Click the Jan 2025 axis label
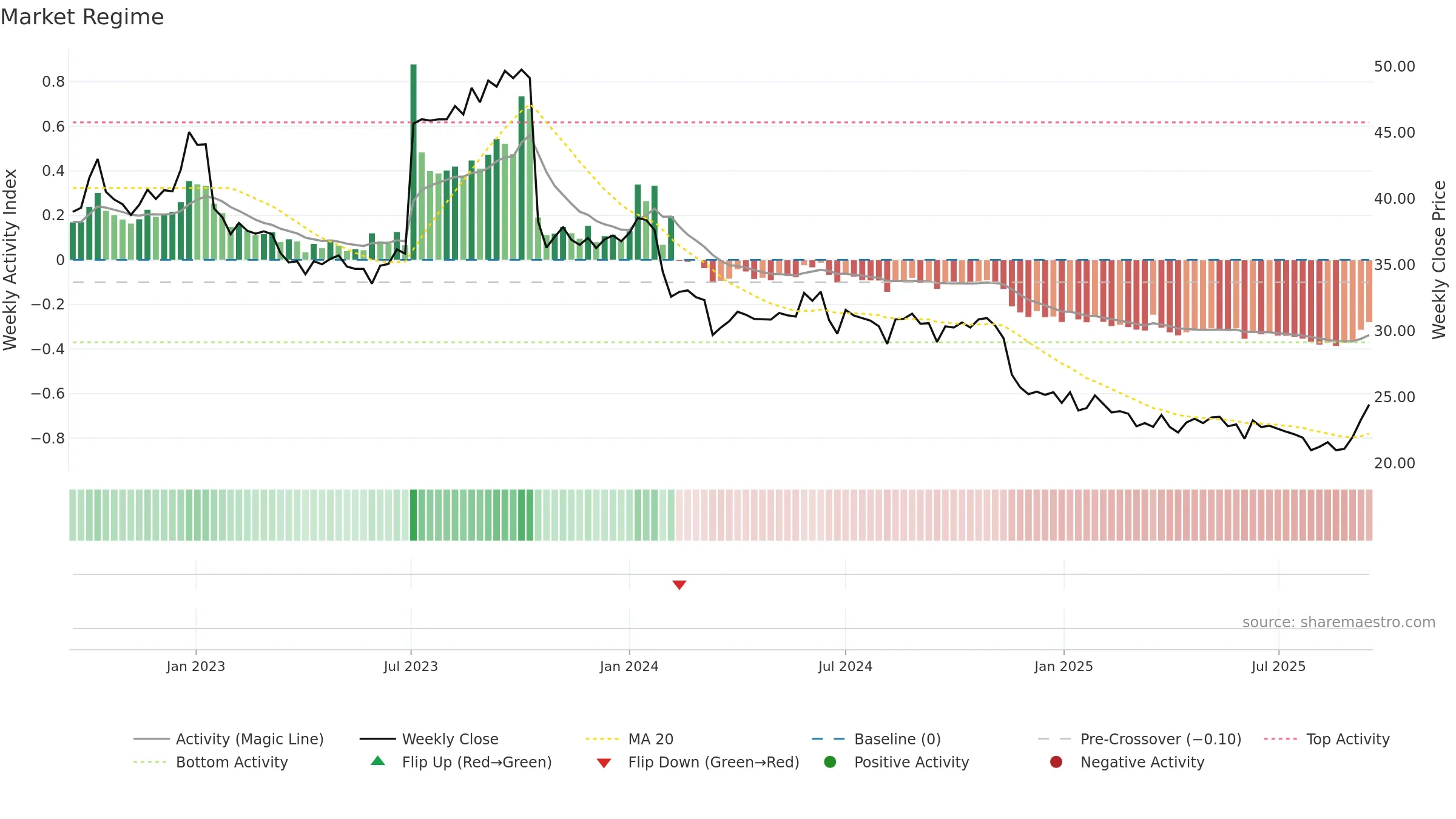 [1063, 666]
